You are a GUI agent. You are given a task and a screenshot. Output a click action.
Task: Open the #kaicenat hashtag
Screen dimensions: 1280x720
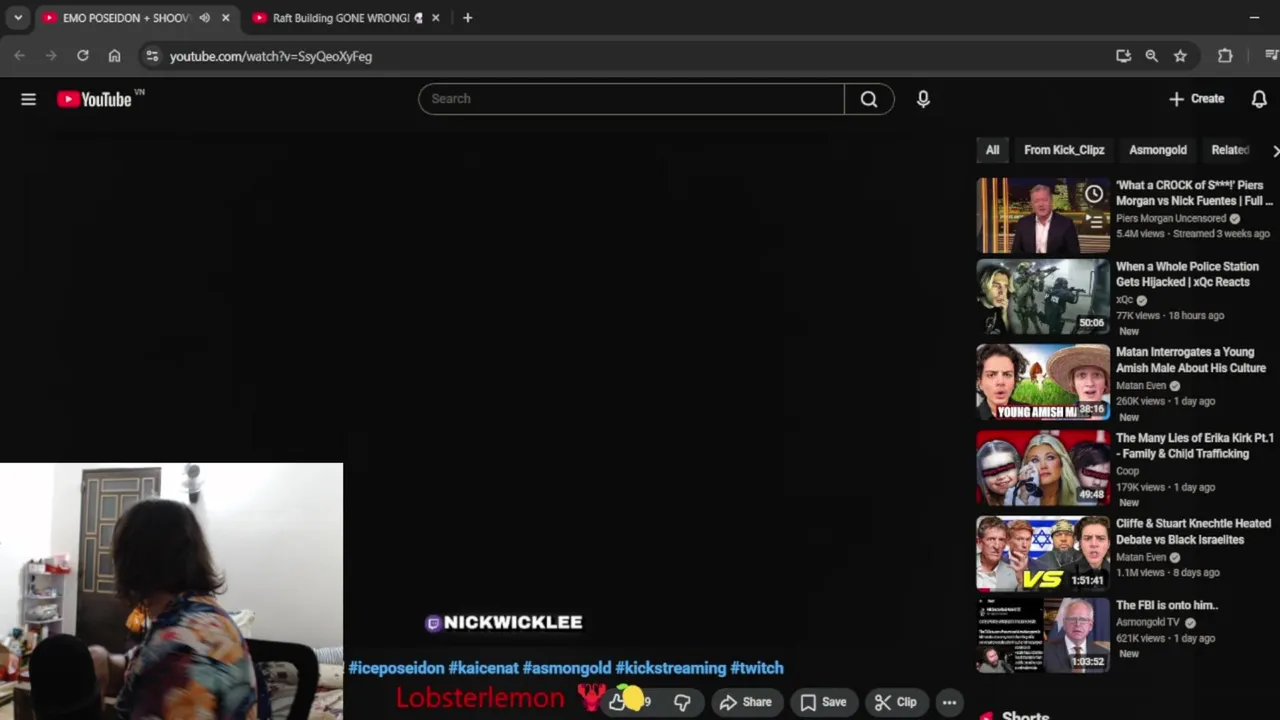tap(483, 668)
